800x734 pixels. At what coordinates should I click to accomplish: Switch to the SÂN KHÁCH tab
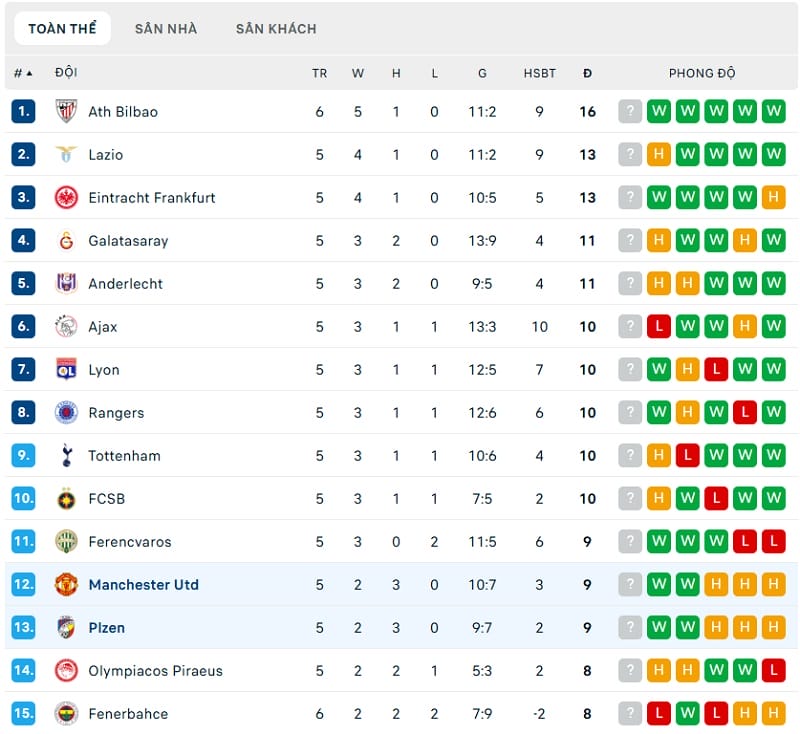tap(276, 29)
